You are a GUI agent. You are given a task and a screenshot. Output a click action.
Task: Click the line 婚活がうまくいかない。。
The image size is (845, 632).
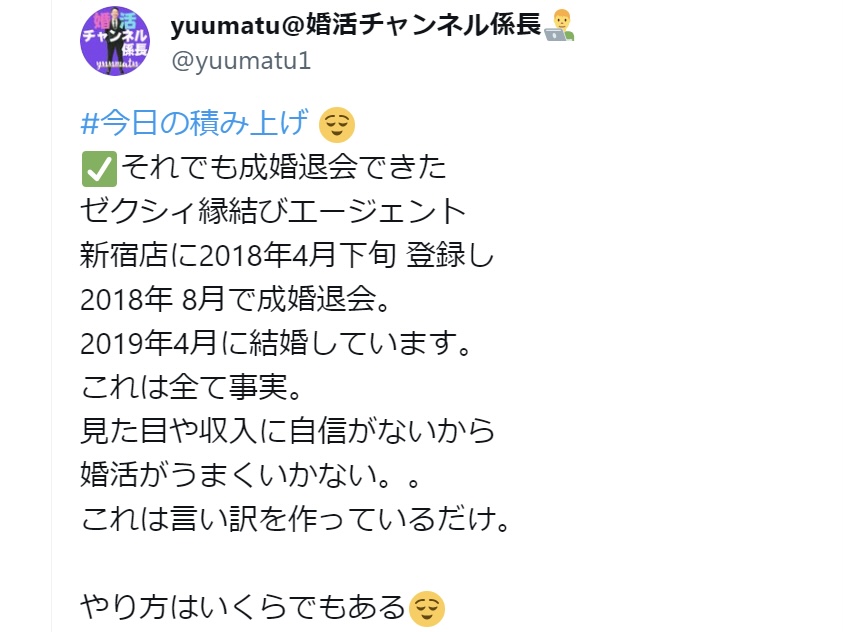pyautogui.click(x=250, y=475)
